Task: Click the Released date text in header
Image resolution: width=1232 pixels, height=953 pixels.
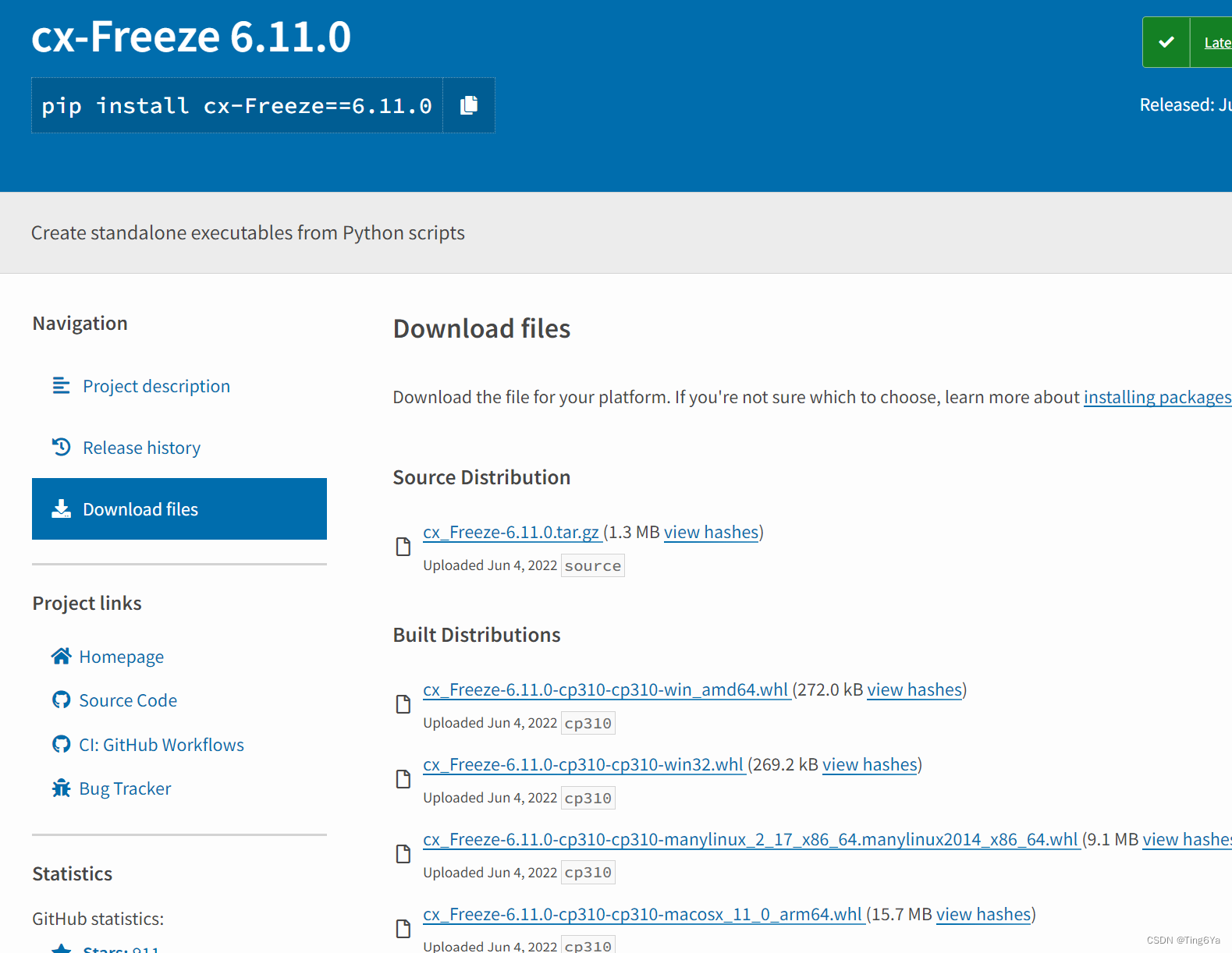Action: (x=1186, y=105)
